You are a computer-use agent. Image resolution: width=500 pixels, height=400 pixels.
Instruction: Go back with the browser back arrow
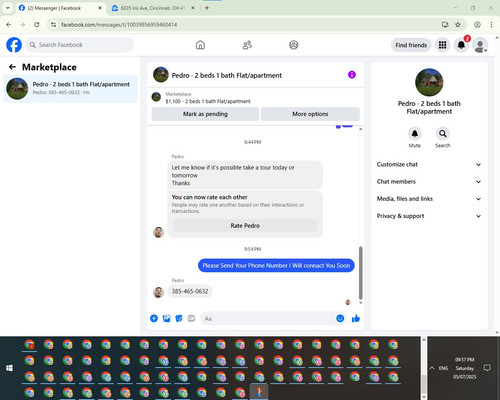pos(9,25)
